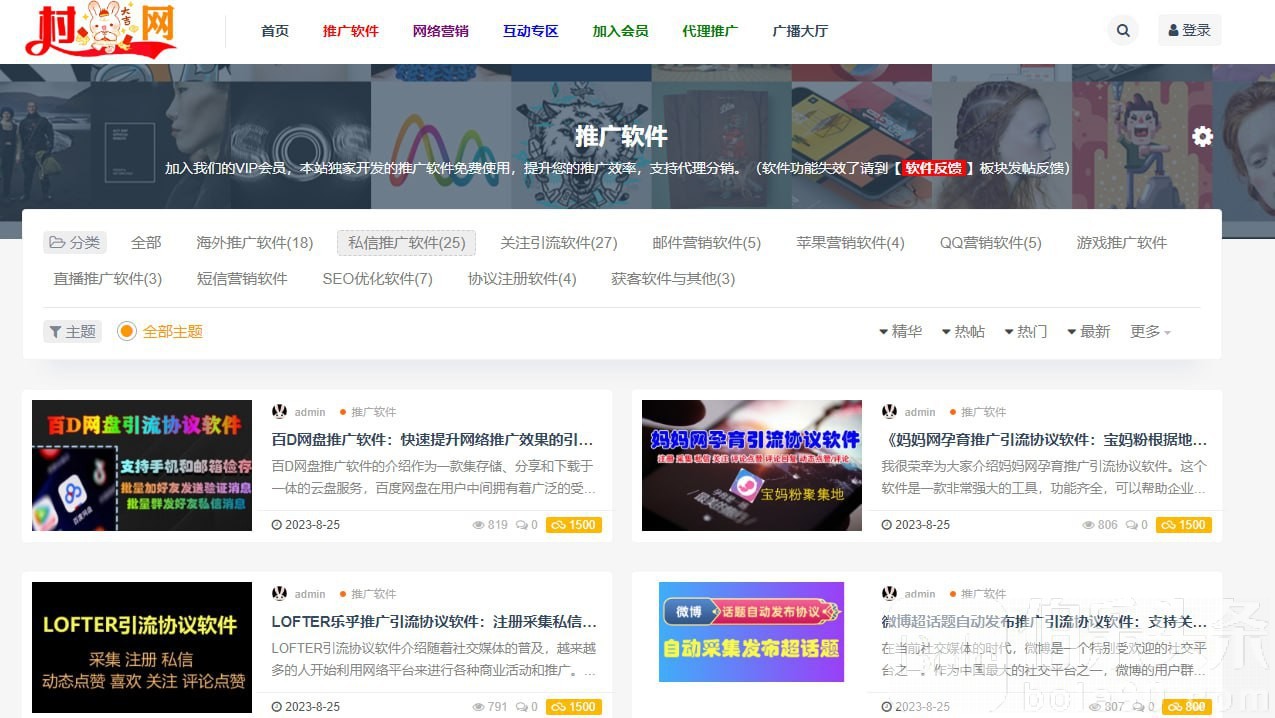Open the banner settings gear icon

click(1202, 137)
